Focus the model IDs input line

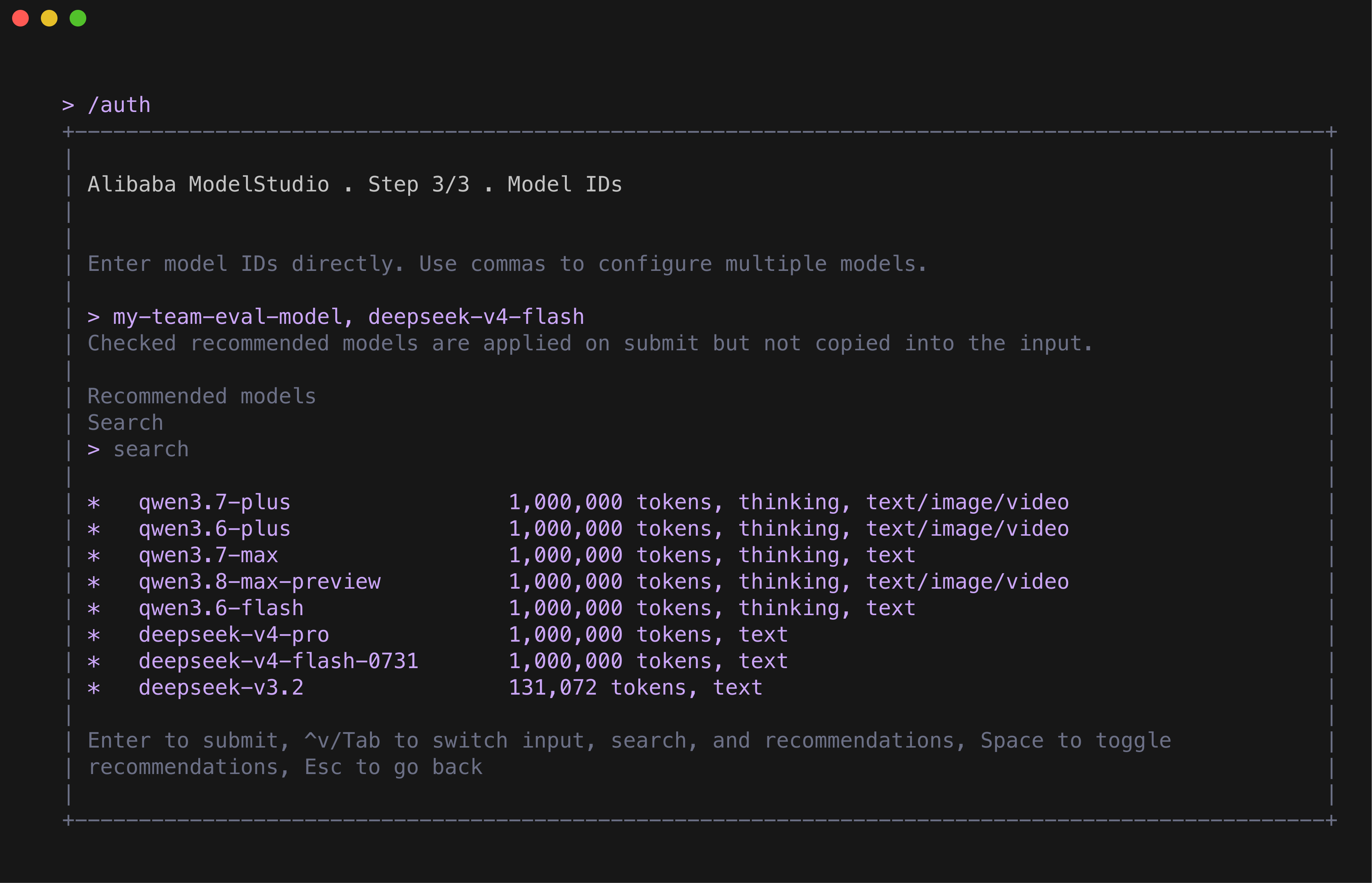coord(336,317)
